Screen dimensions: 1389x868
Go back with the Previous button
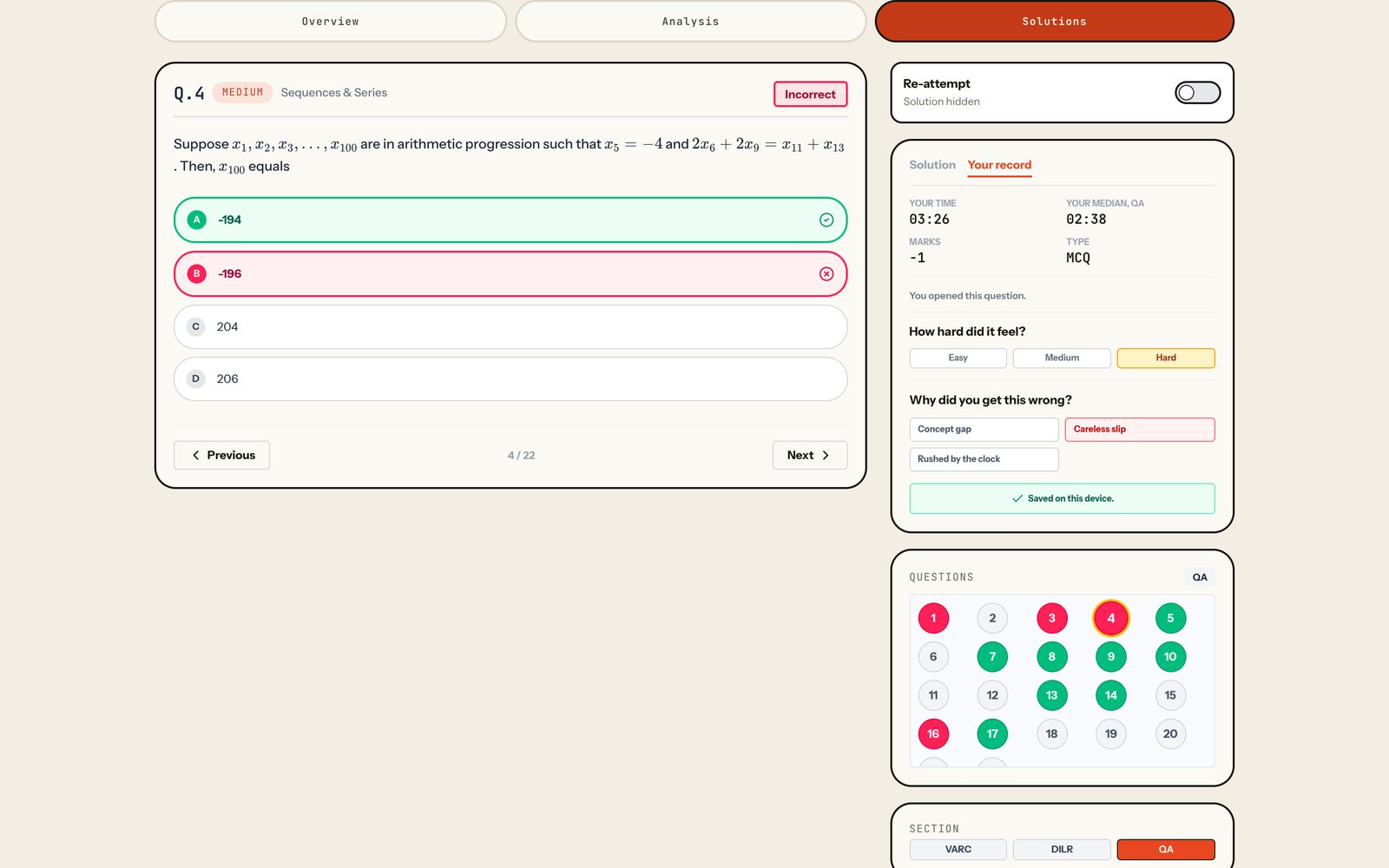(x=221, y=456)
